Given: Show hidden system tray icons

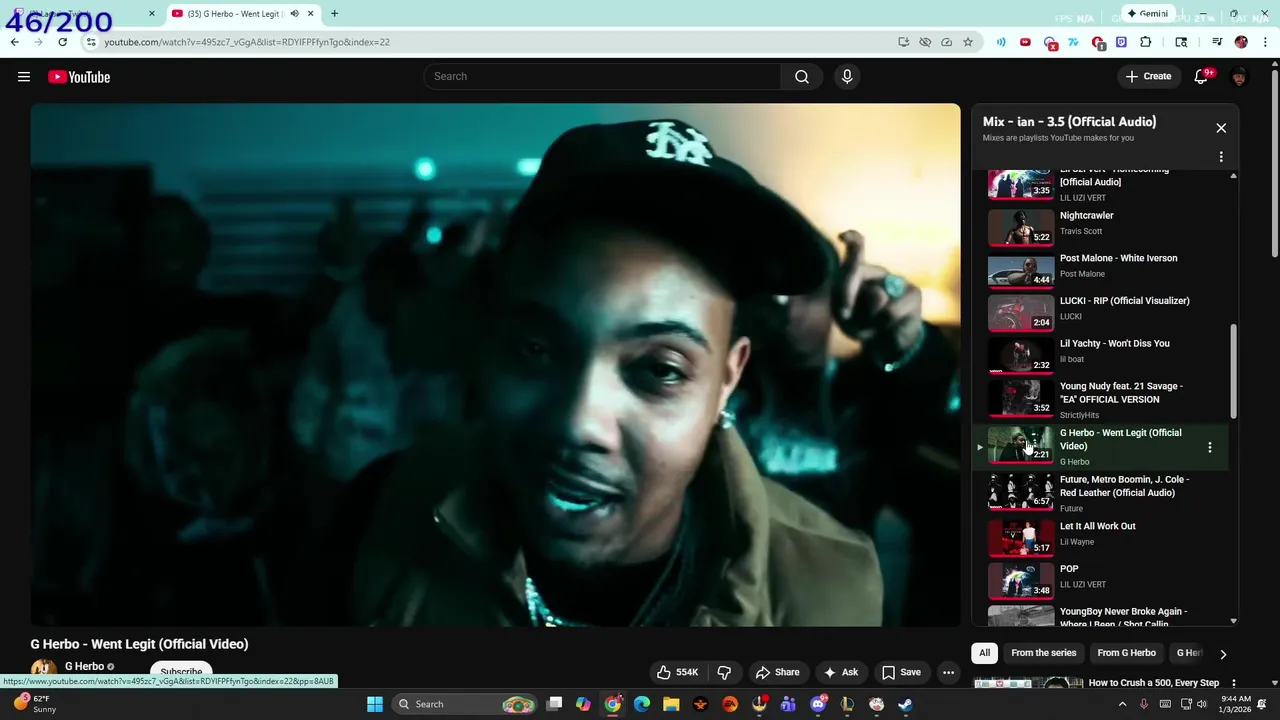Looking at the screenshot, I should [1122, 704].
